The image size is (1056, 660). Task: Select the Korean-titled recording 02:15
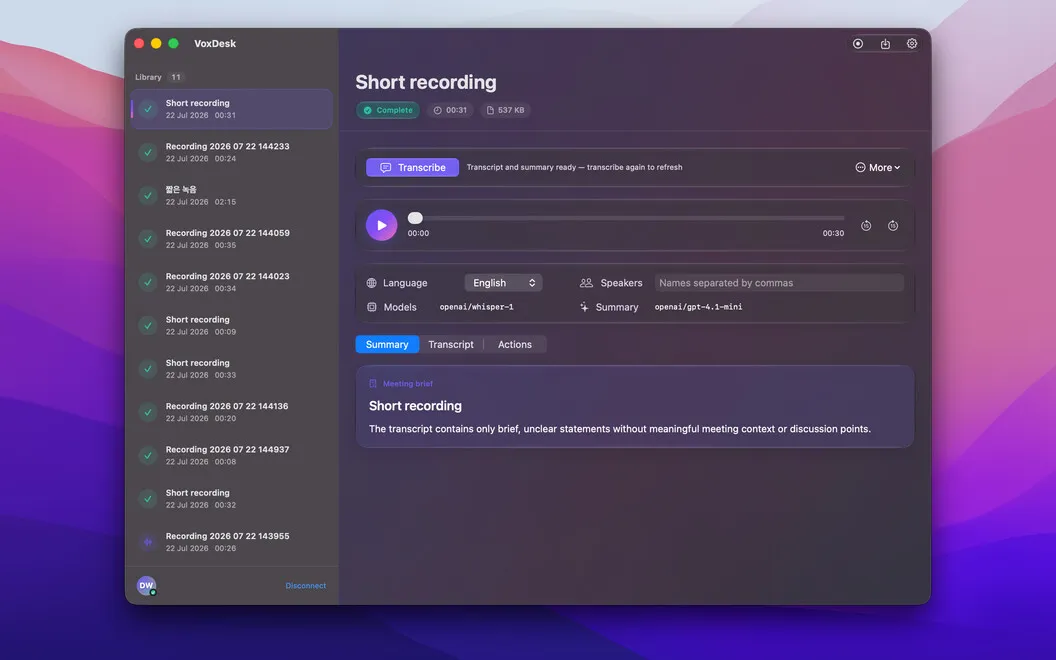tap(232, 195)
